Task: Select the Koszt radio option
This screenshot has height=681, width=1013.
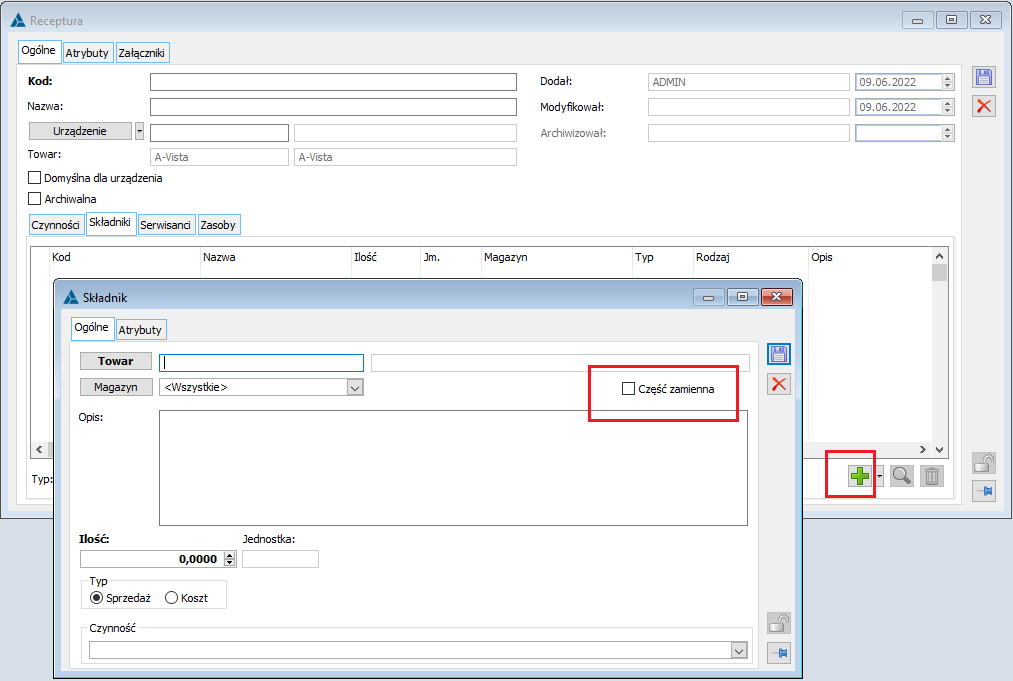Action: (x=171, y=598)
